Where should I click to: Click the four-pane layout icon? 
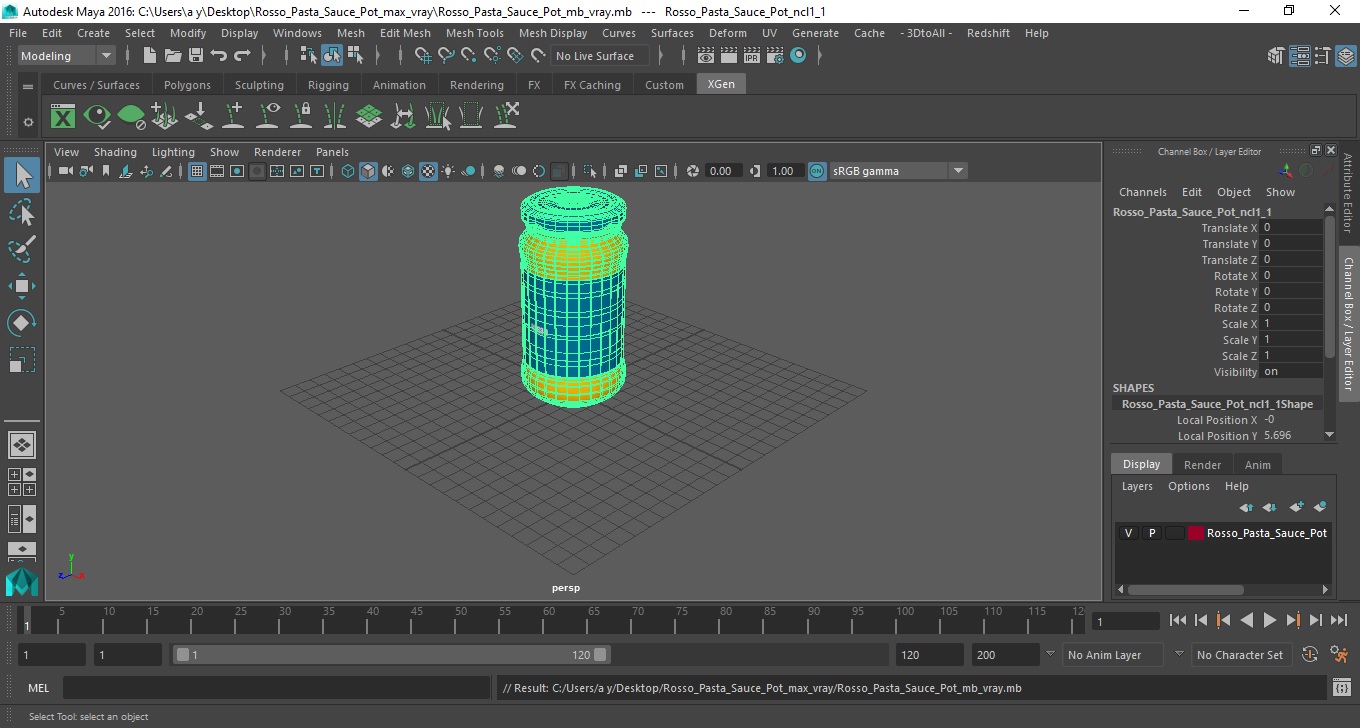point(22,482)
